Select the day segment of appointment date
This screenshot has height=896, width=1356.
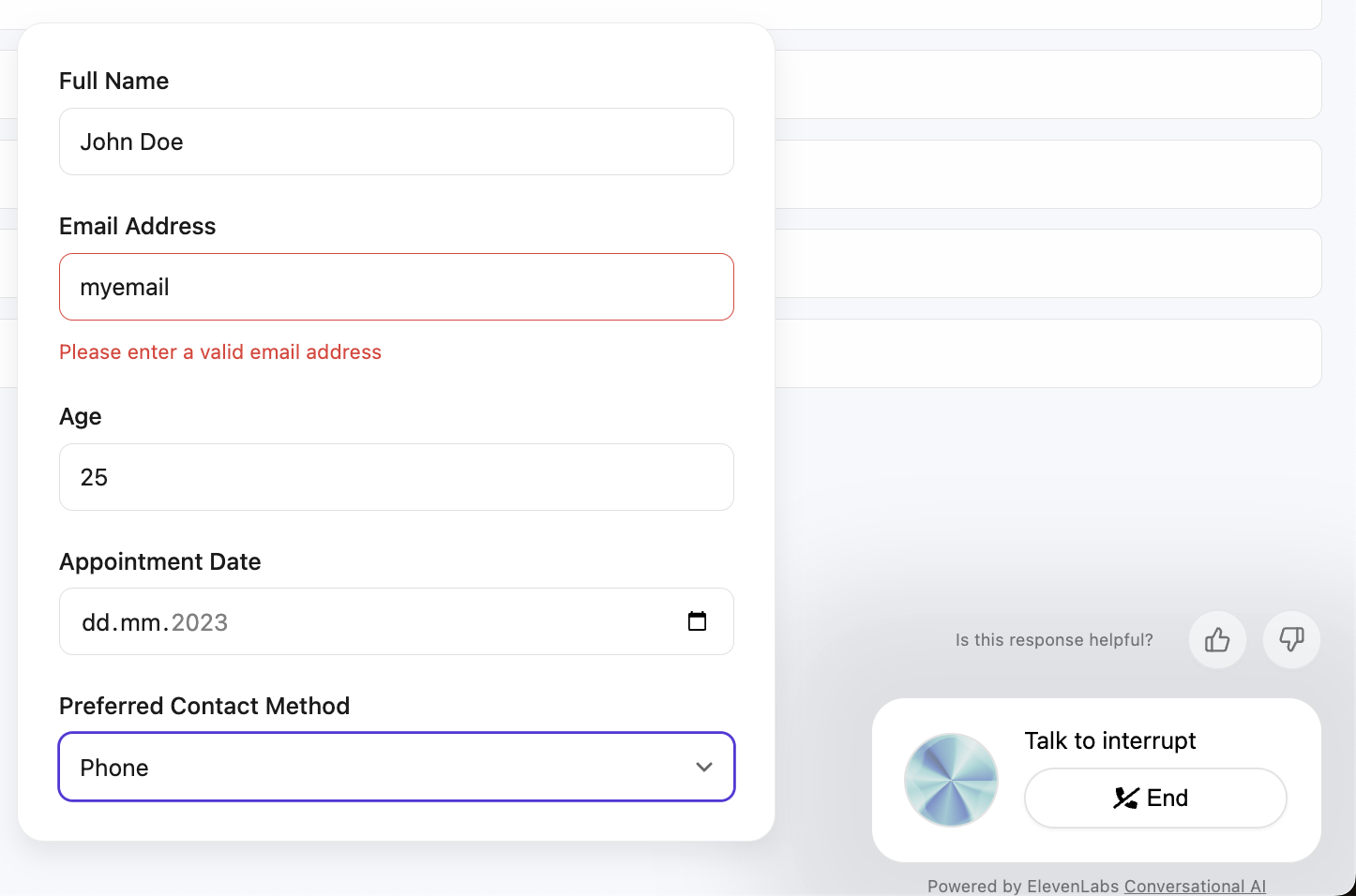[96, 622]
